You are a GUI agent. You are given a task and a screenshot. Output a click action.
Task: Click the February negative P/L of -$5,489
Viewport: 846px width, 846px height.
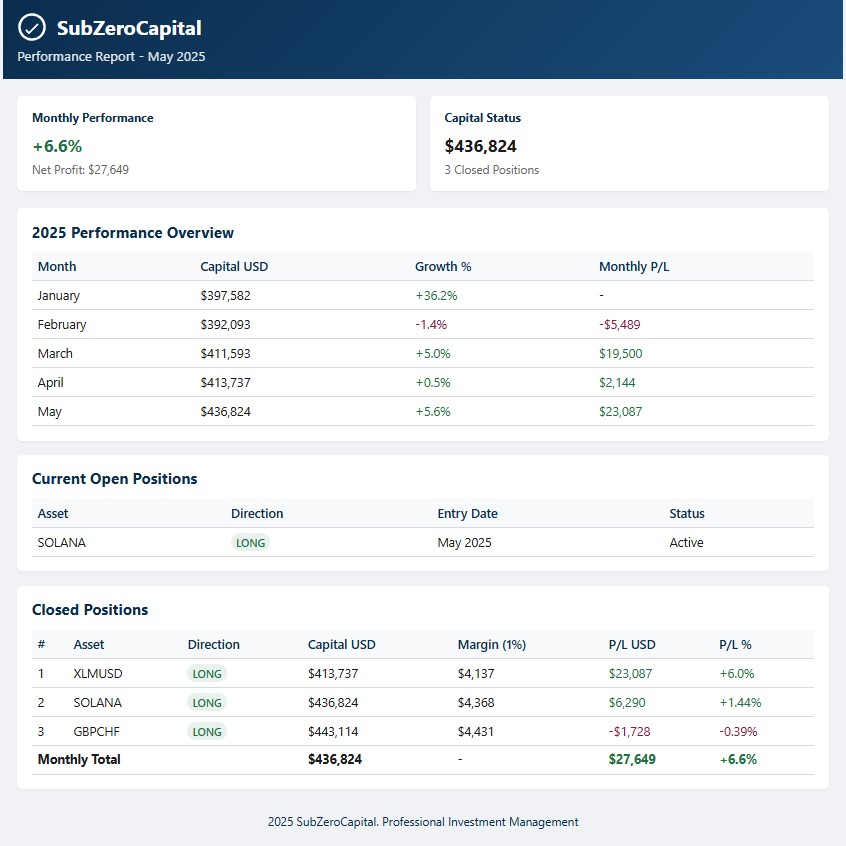pos(620,324)
